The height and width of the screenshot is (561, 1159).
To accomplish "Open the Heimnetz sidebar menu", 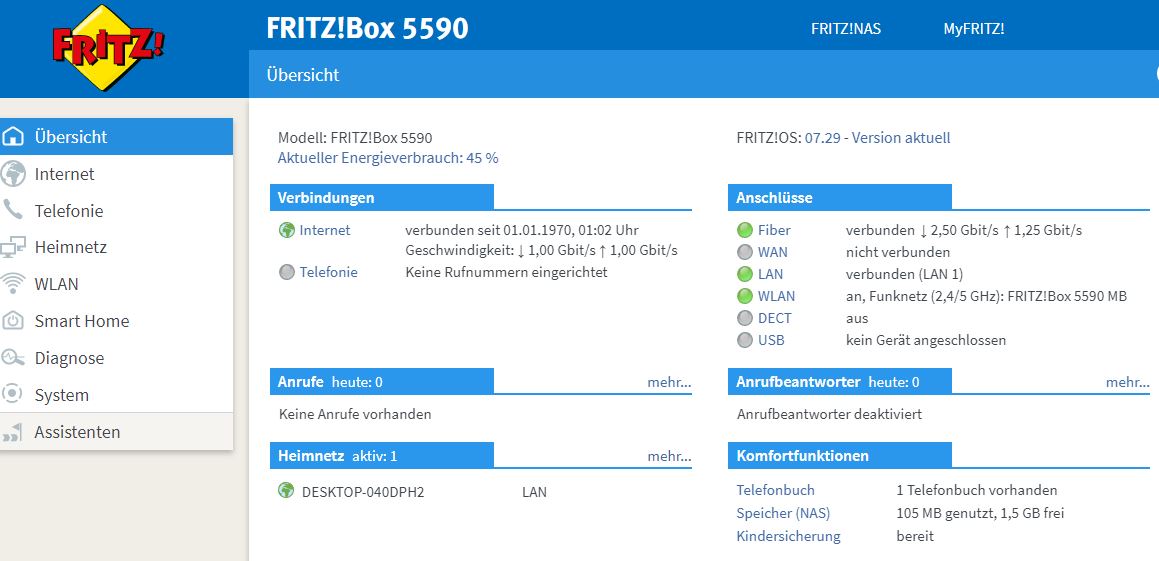I will (116, 248).
